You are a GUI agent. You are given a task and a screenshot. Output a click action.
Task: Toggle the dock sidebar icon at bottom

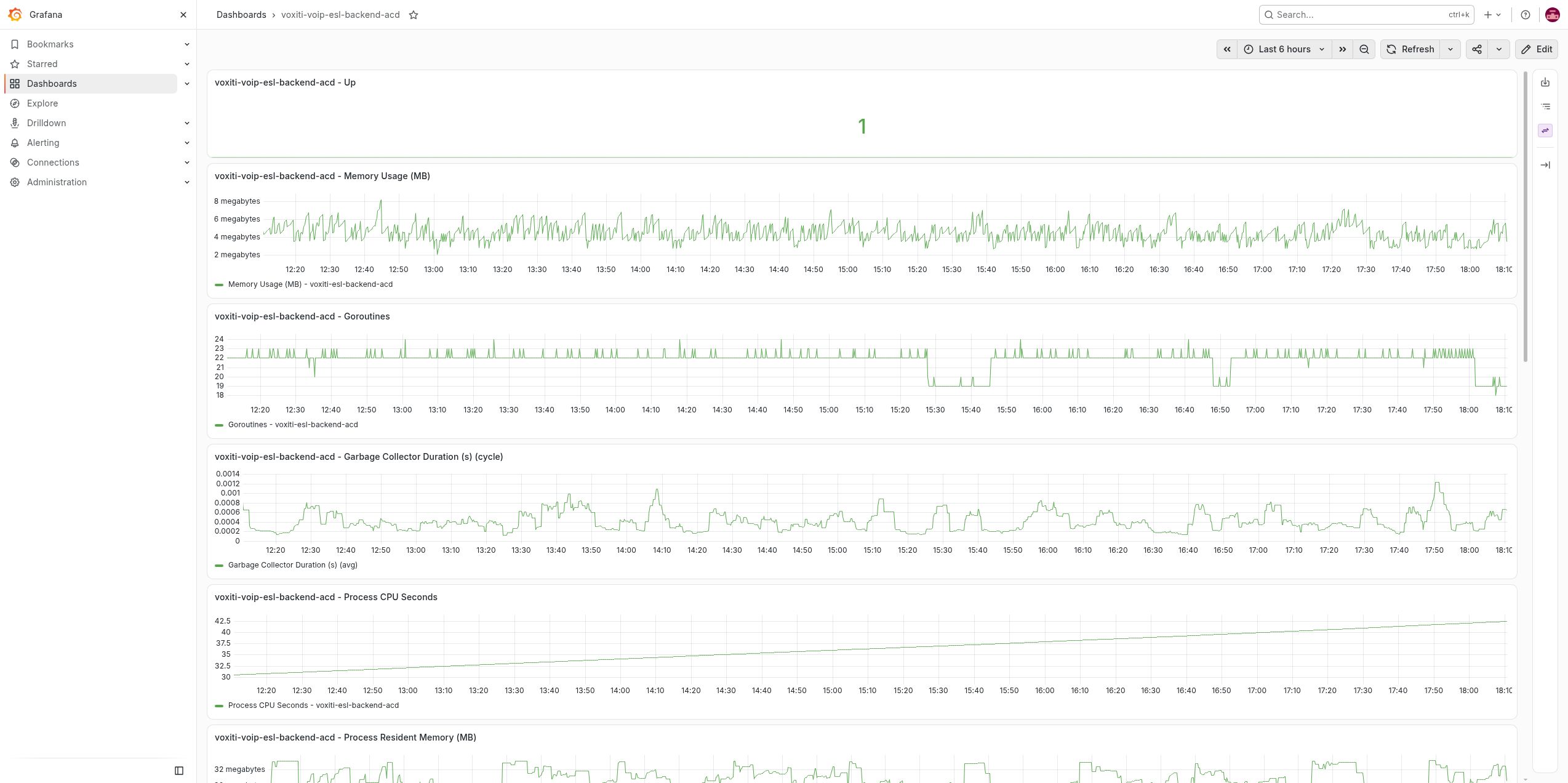pyautogui.click(x=179, y=771)
